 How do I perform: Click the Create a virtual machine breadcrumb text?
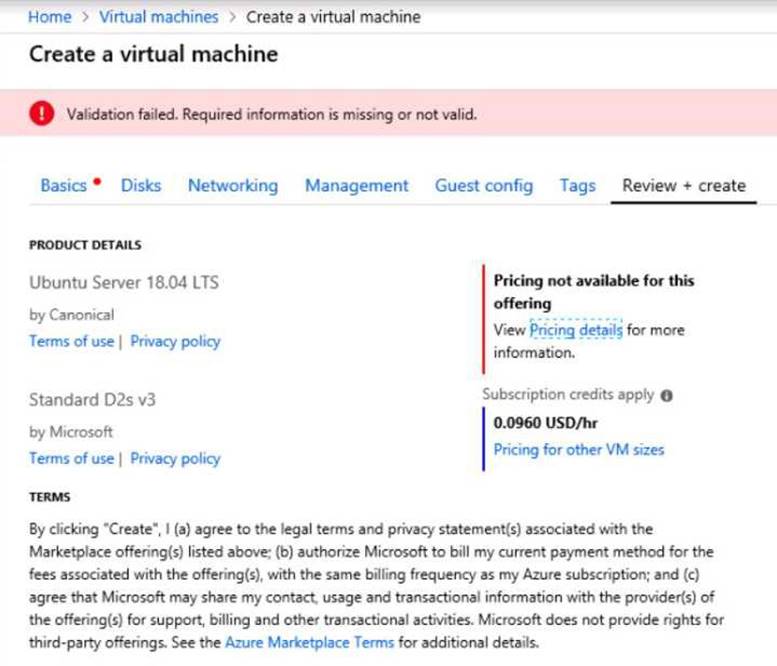(333, 17)
